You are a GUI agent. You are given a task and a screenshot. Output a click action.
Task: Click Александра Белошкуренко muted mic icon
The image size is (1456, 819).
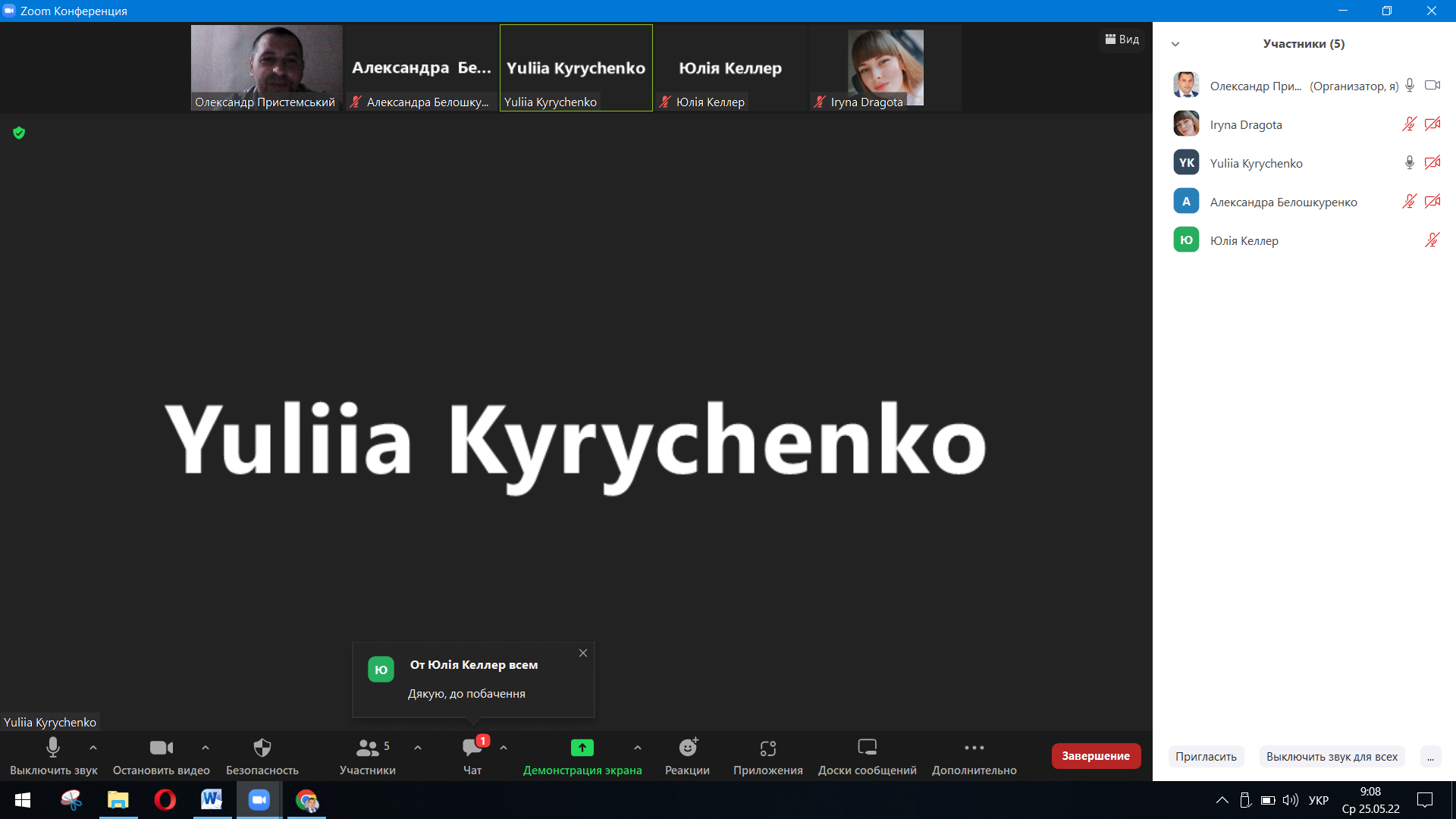click(x=1410, y=202)
